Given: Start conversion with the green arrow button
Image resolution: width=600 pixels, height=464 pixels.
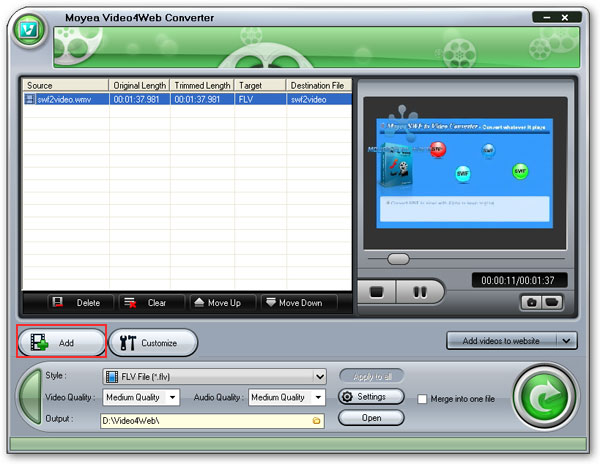Looking at the screenshot, I should pos(545,397).
